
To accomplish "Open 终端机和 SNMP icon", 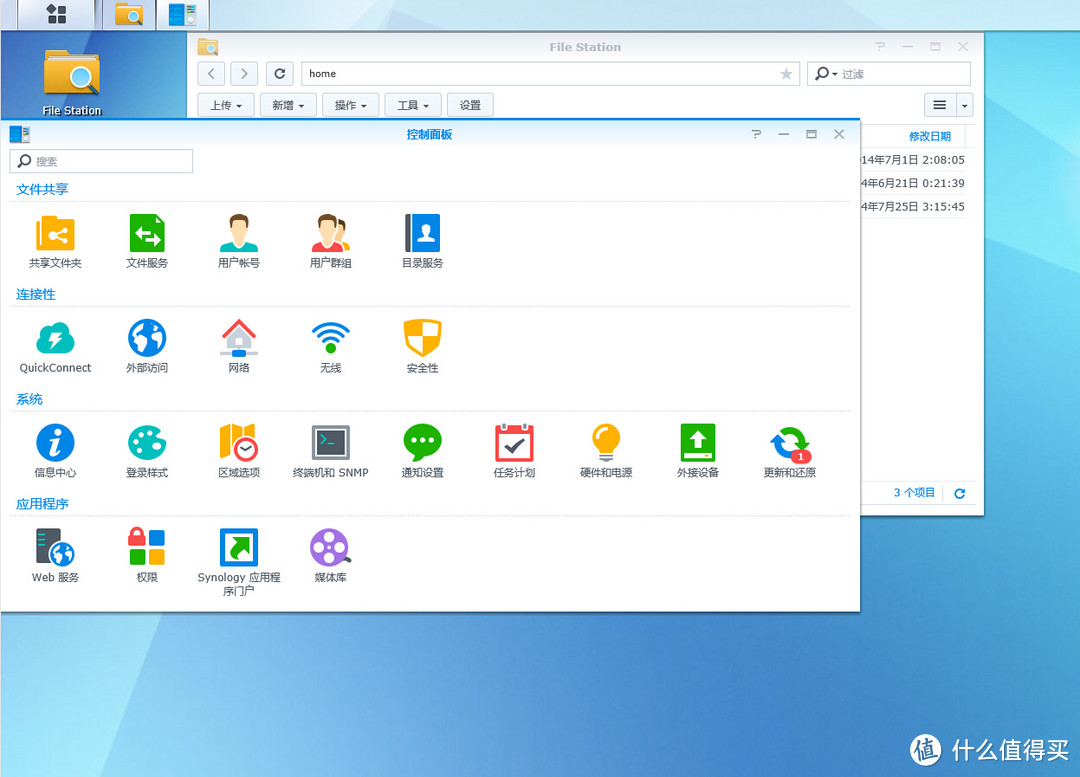I will [331, 450].
